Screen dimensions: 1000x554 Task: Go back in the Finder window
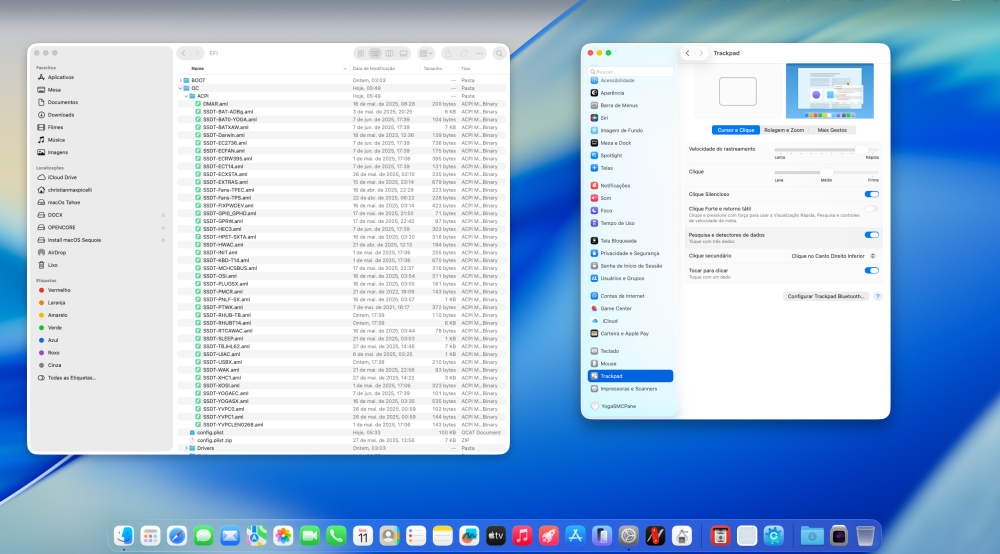[x=184, y=54]
